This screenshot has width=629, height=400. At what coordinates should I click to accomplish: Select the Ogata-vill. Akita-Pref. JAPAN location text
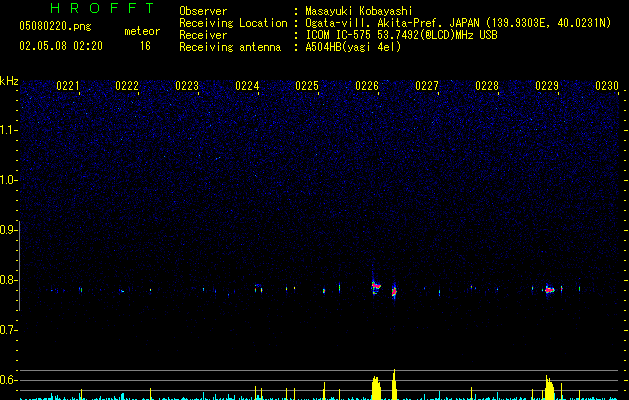pos(458,23)
